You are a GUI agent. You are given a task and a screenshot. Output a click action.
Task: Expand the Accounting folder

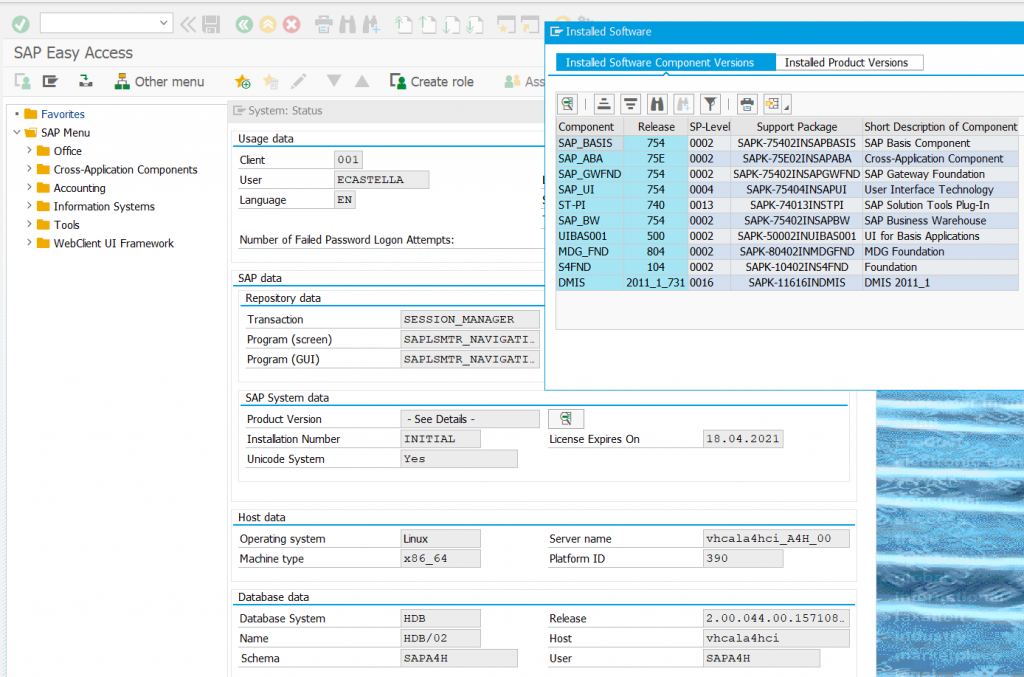point(29,188)
